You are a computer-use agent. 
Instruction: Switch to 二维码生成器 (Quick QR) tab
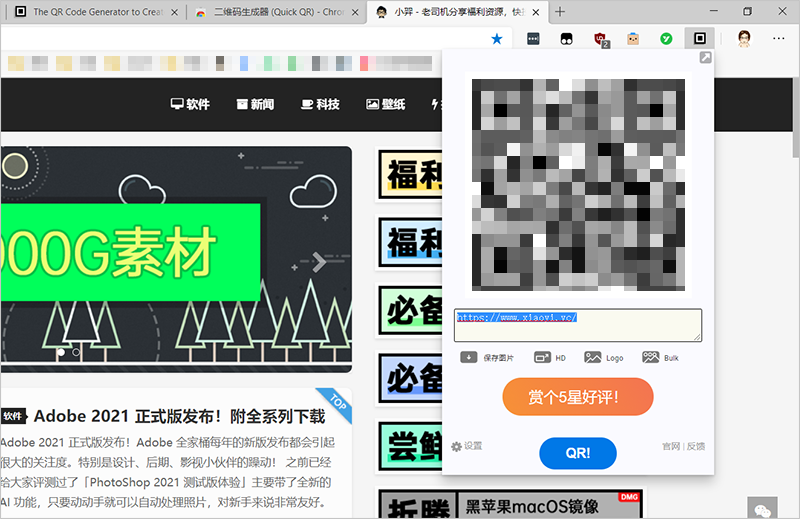pyautogui.click(x=278, y=12)
